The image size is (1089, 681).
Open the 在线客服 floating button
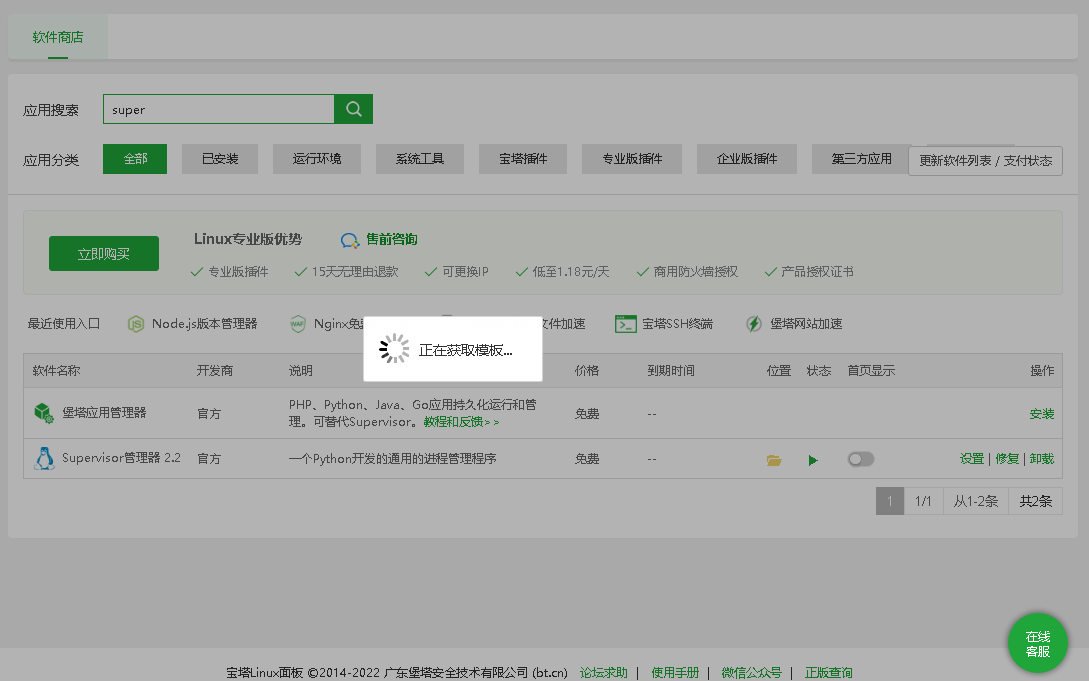[x=1038, y=644]
